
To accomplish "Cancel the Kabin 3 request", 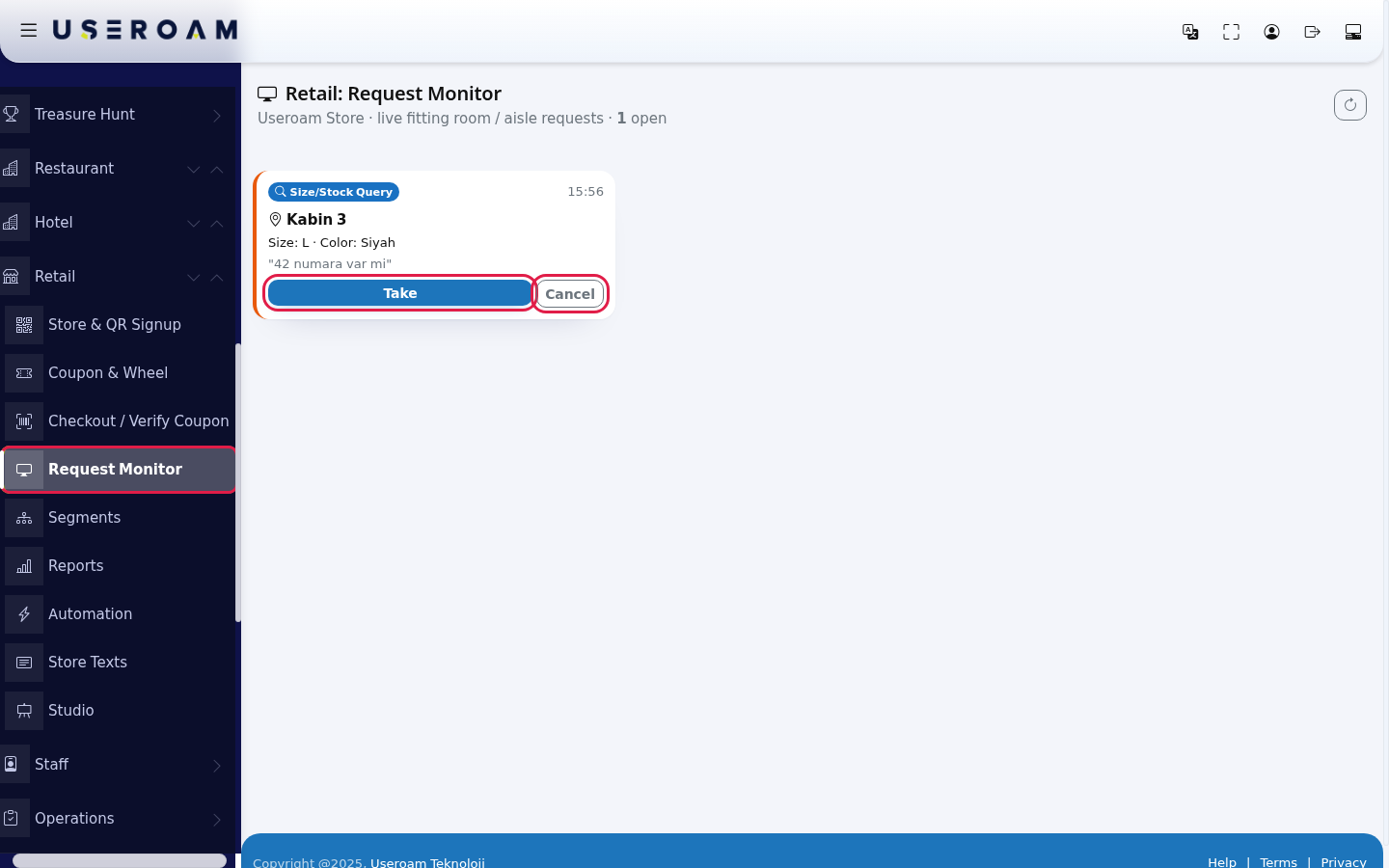I will point(570,294).
